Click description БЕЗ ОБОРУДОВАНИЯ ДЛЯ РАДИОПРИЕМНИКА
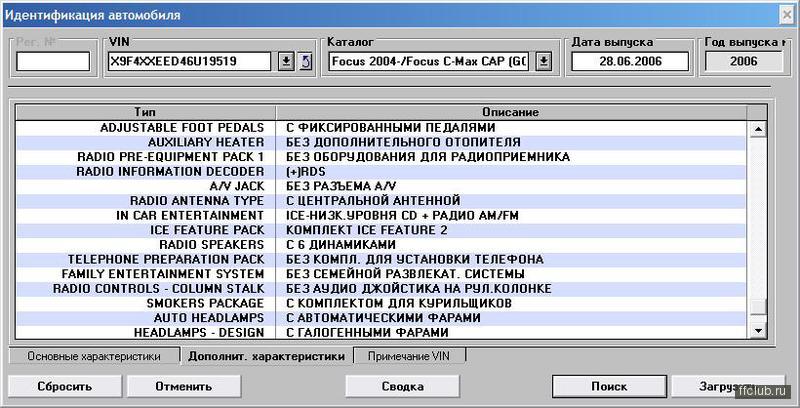This screenshot has height=408, width=800. tap(428, 157)
